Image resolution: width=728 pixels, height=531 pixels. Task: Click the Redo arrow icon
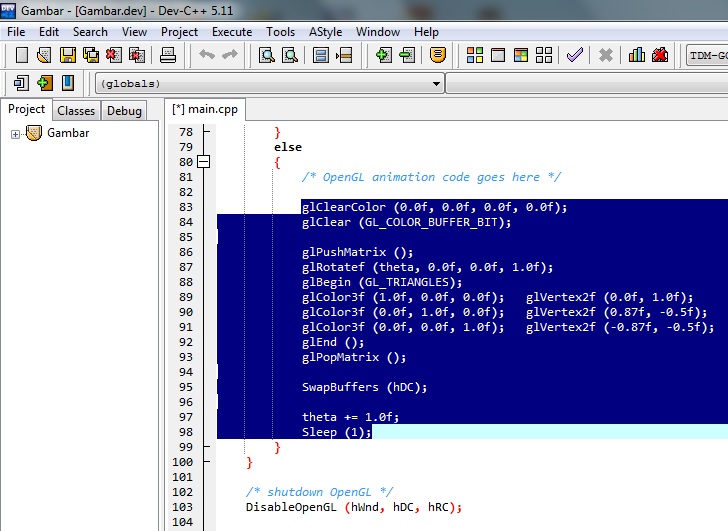(x=230, y=55)
